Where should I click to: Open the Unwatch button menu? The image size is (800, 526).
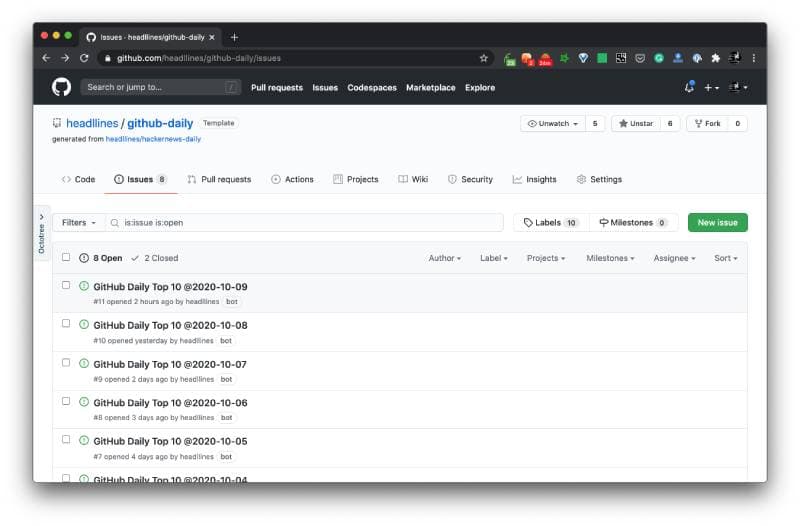[x=553, y=123]
